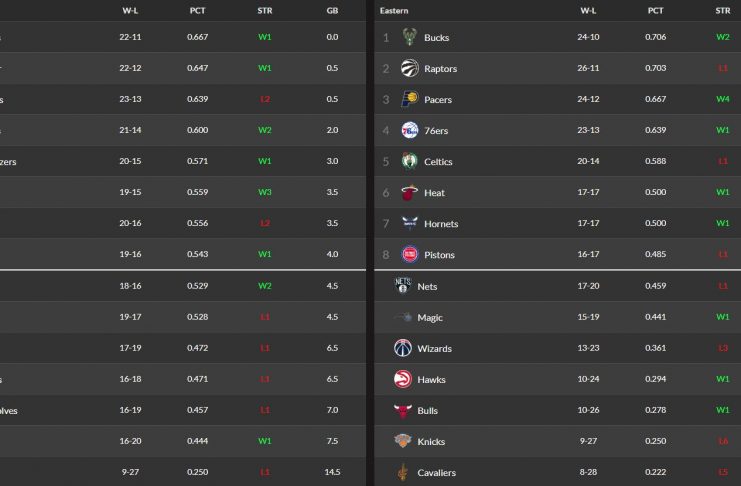The width and height of the screenshot is (741, 486).
Task: Click the Raptors team logo
Action: (x=409, y=69)
